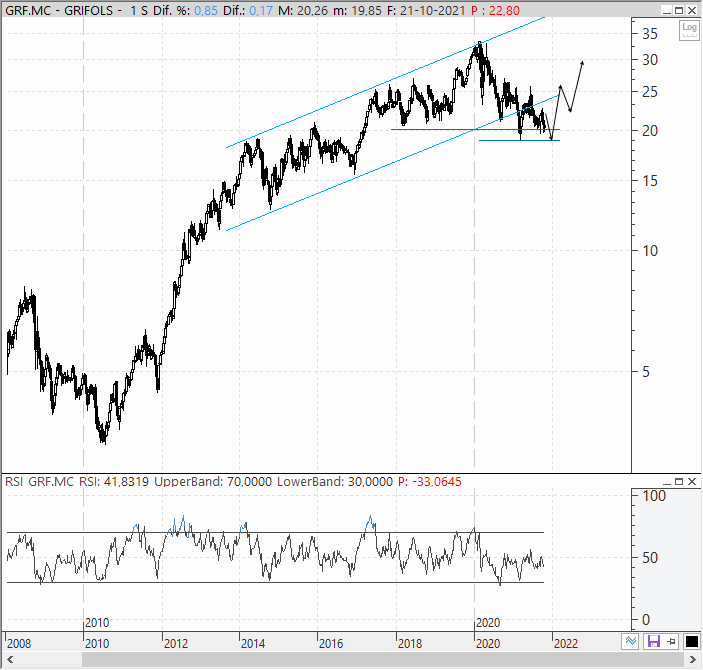Maximize the RSI indicator pane
703x670 pixels.
679,482
